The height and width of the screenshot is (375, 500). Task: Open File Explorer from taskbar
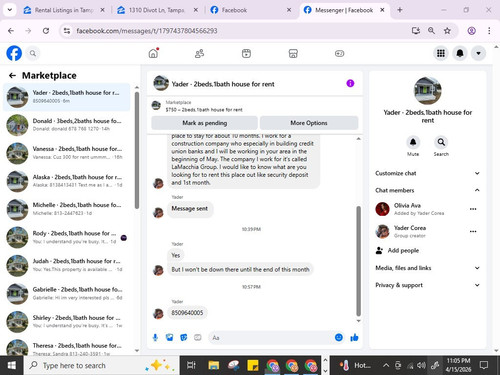pyautogui.click(x=213, y=366)
